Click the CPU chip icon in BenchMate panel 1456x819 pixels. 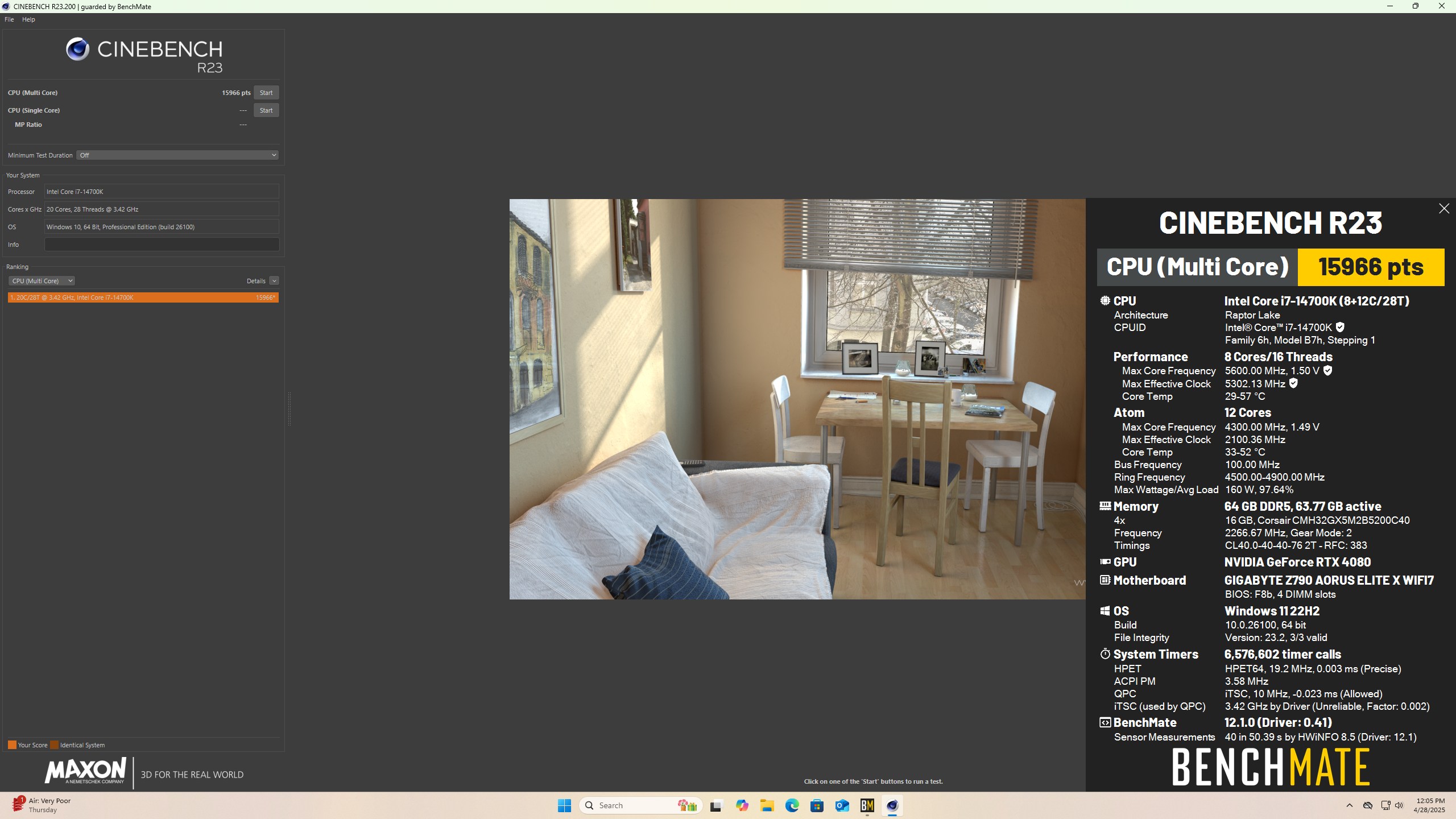pos(1105,301)
